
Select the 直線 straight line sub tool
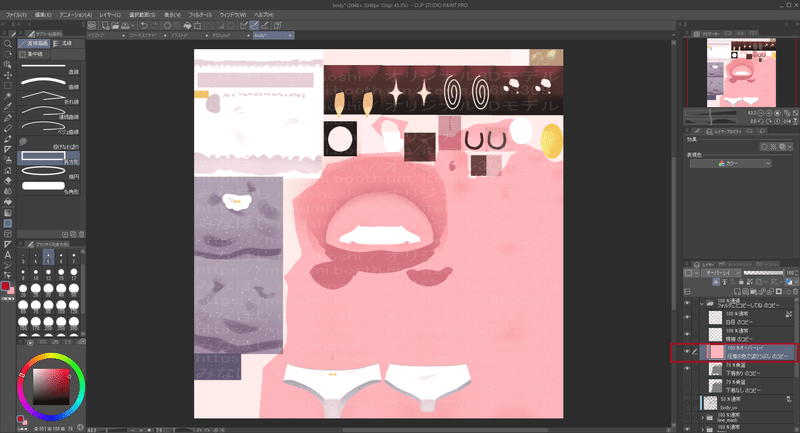tap(49, 68)
